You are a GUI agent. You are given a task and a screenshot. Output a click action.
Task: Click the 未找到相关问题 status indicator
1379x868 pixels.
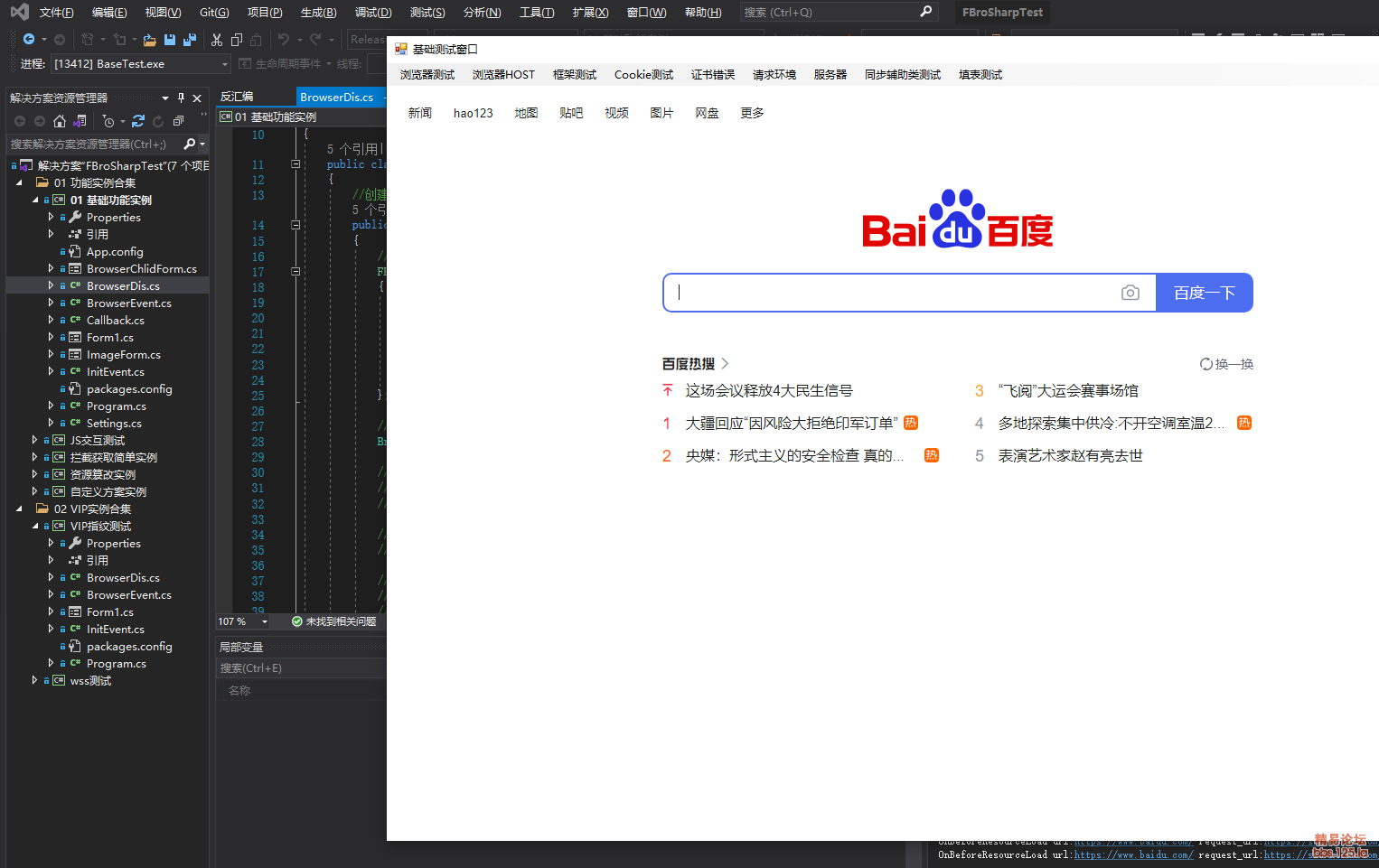click(333, 621)
